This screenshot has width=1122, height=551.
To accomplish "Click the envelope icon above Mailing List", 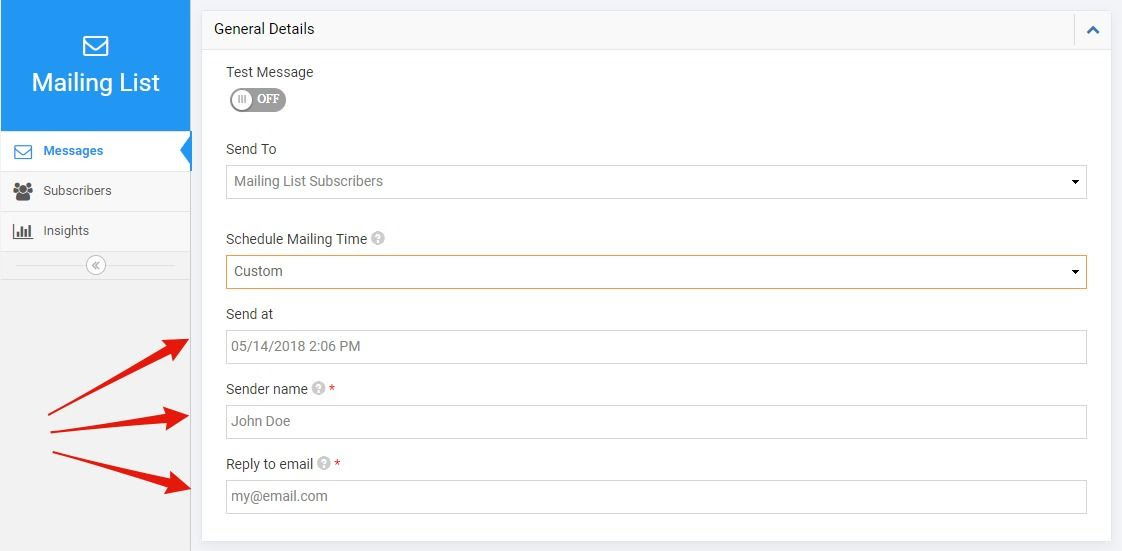I will 95,47.
